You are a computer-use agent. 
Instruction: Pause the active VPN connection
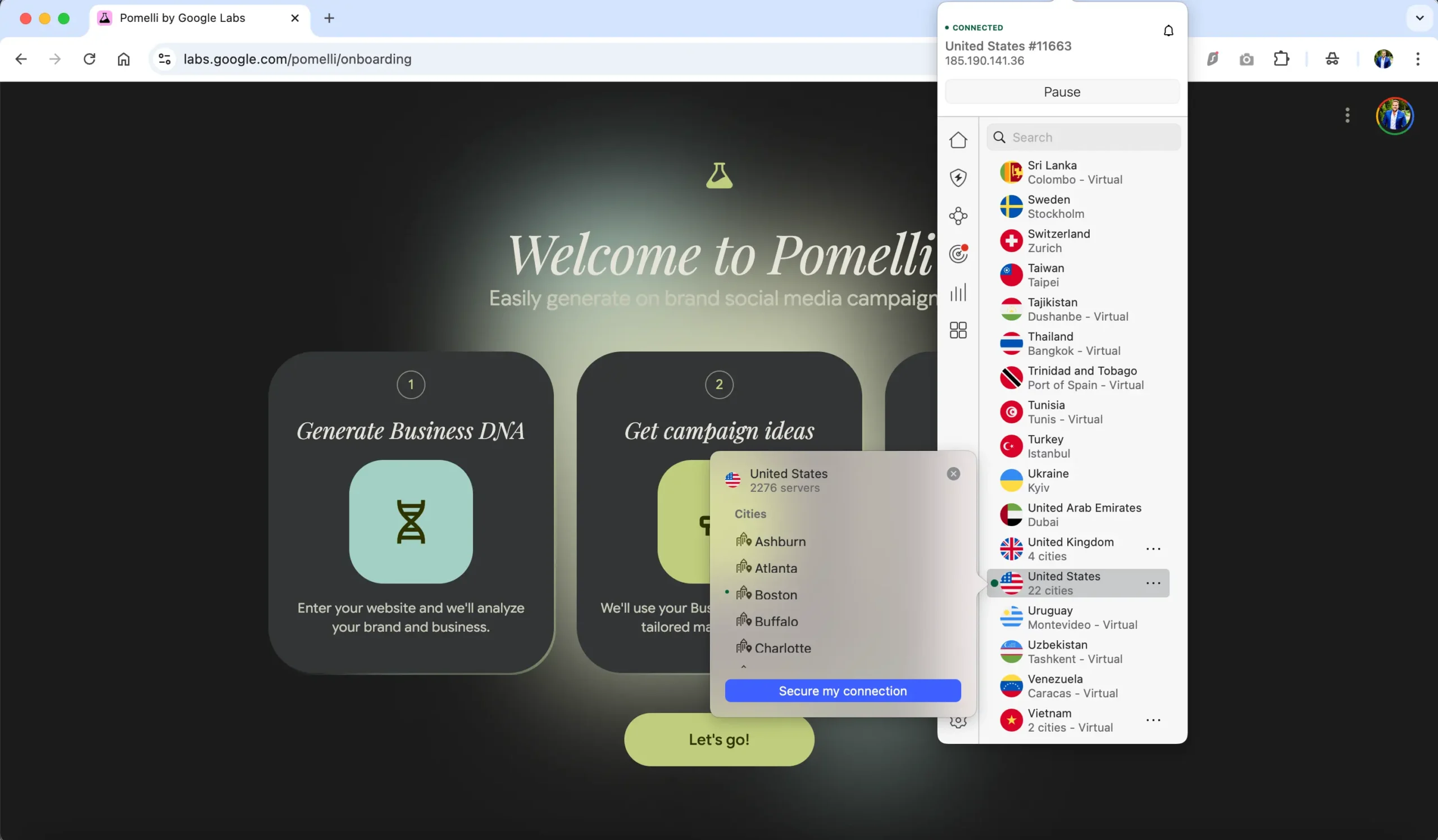(x=1062, y=91)
